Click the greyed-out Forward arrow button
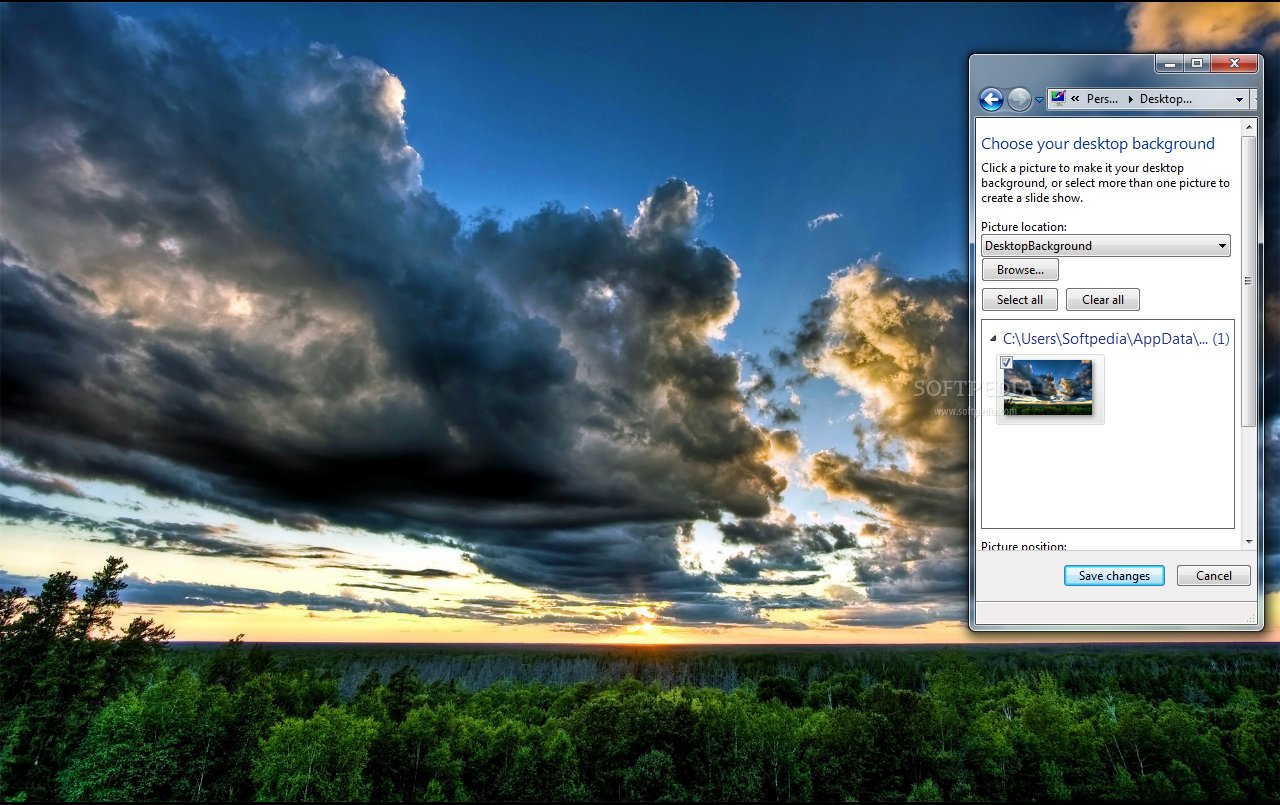The image size is (1280, 805). pos(1019,99)
